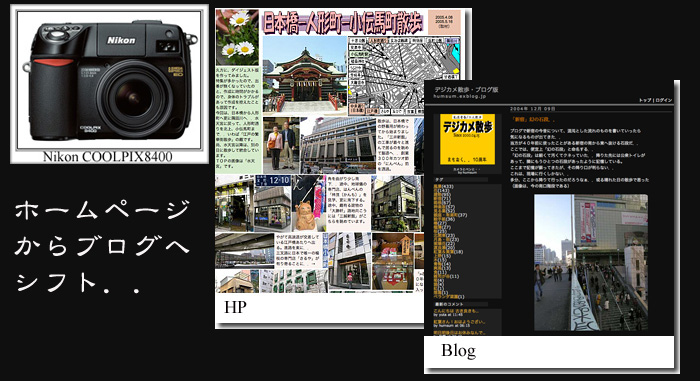Open the photo showing the 12:10 clock
The width and height of the screenshot is (700, 381).
coord(272,203)
